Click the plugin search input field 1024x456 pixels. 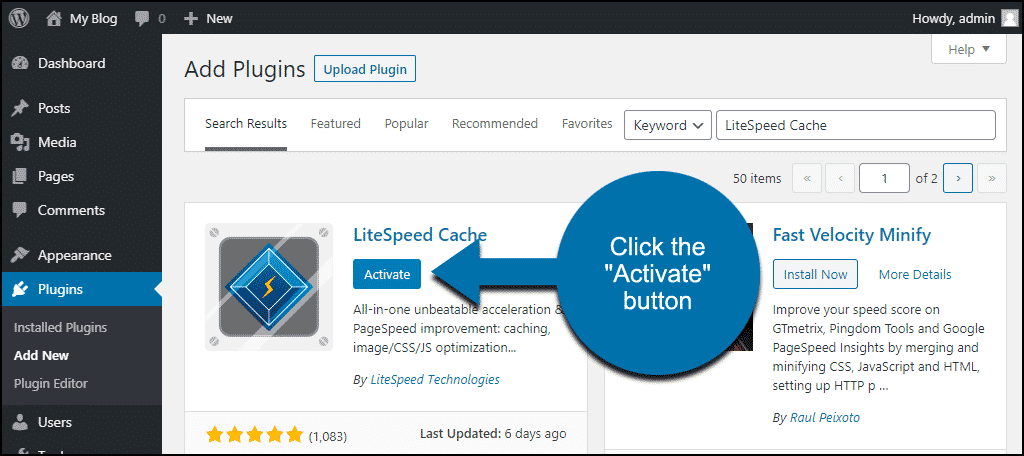pos(855,125)
